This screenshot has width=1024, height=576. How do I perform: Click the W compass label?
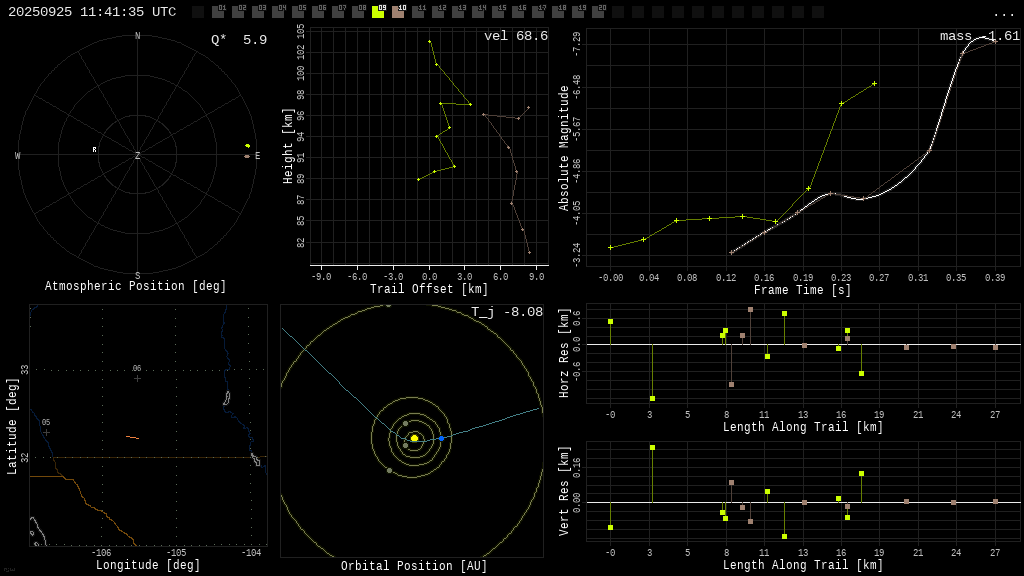18,155
